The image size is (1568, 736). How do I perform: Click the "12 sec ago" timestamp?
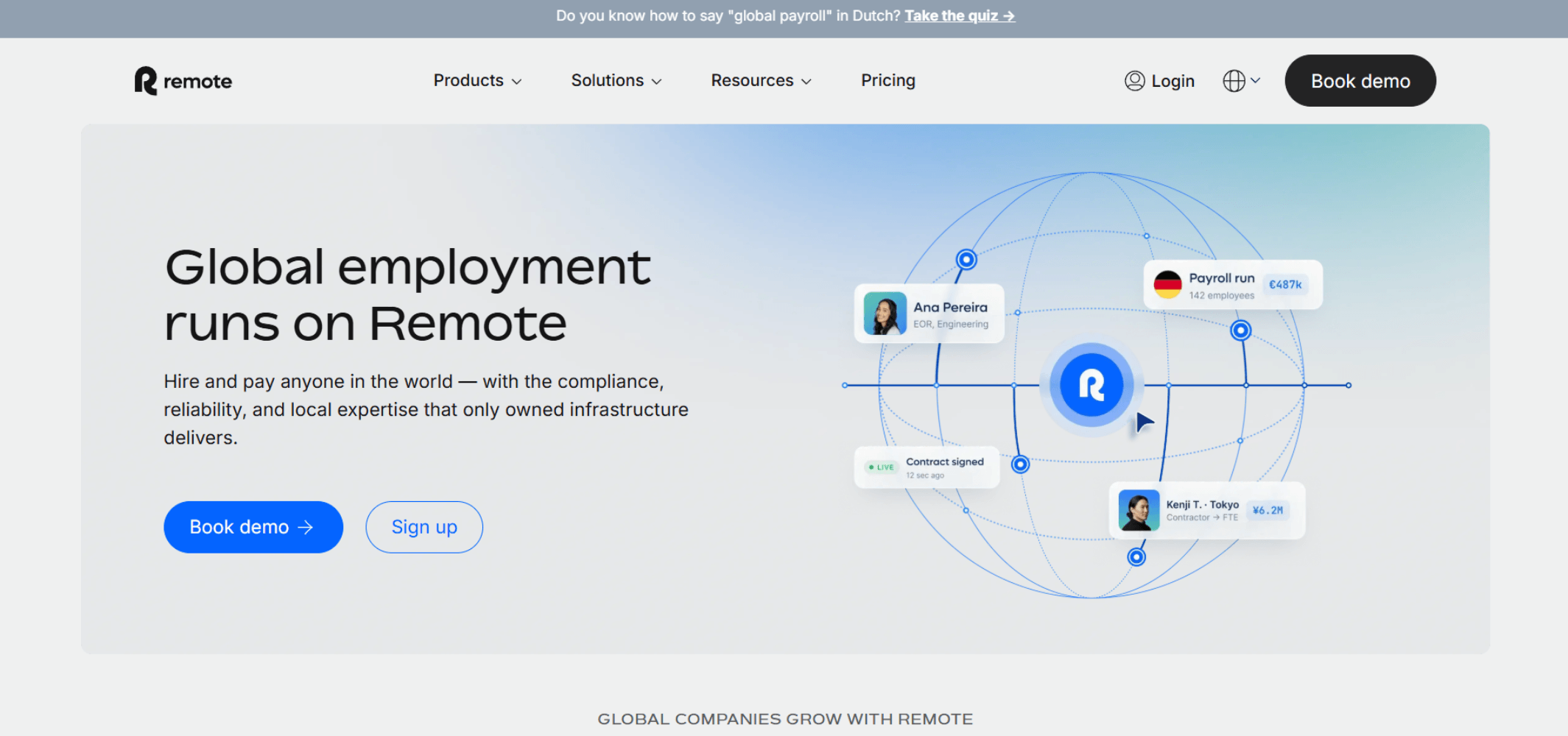point(925,475)
